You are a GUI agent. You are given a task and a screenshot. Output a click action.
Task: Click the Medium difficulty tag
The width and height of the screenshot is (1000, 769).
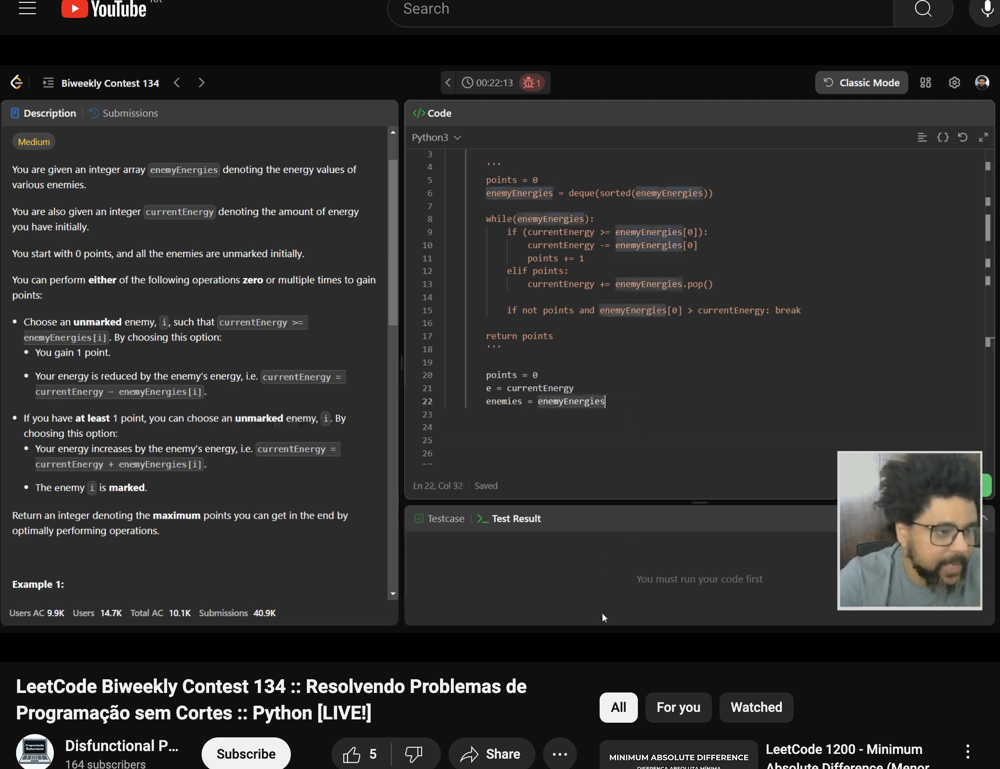click(x=34, y=142)
